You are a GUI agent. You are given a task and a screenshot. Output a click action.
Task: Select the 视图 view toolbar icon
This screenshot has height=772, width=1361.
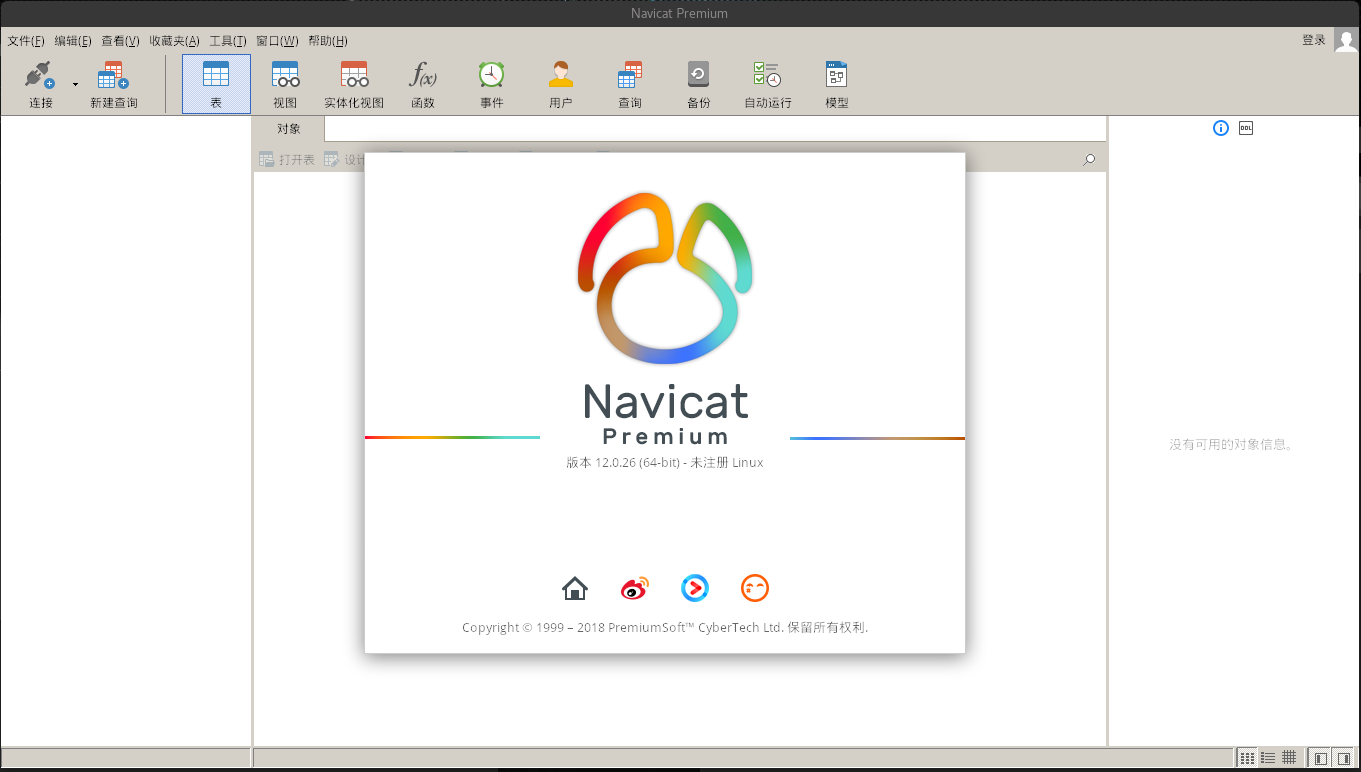pos(285,76)
